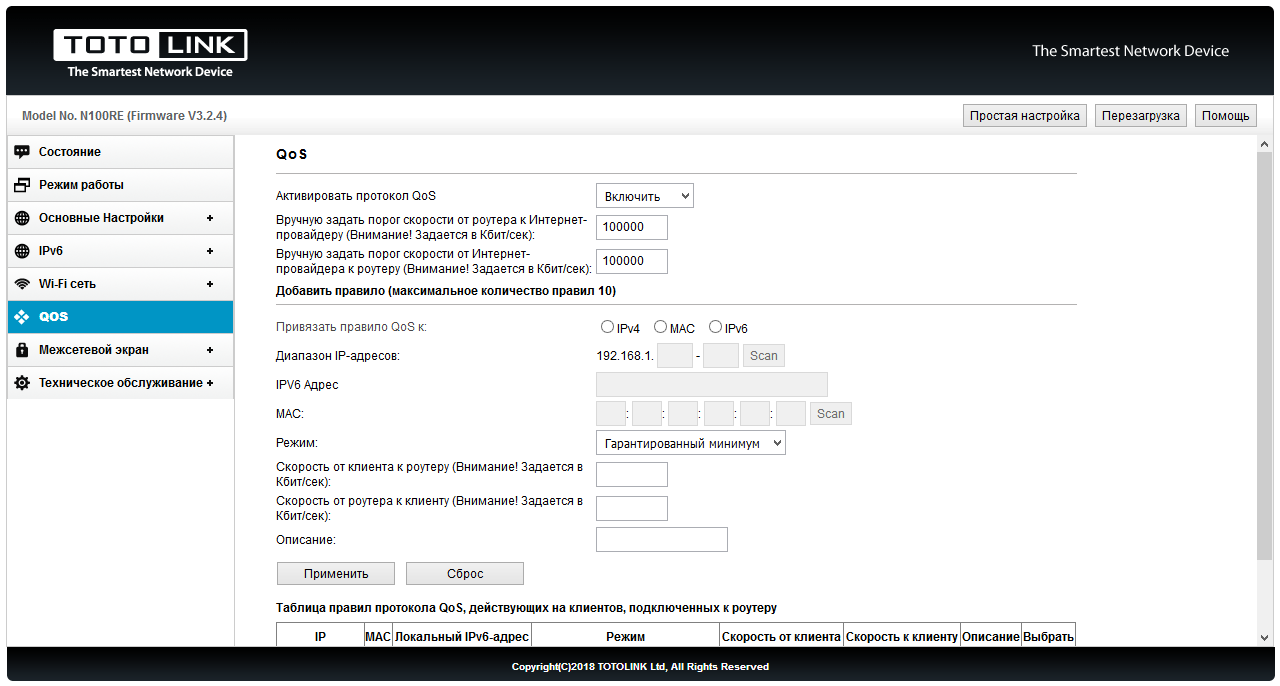Click Scan button next to MAC fields

point(831,413)
